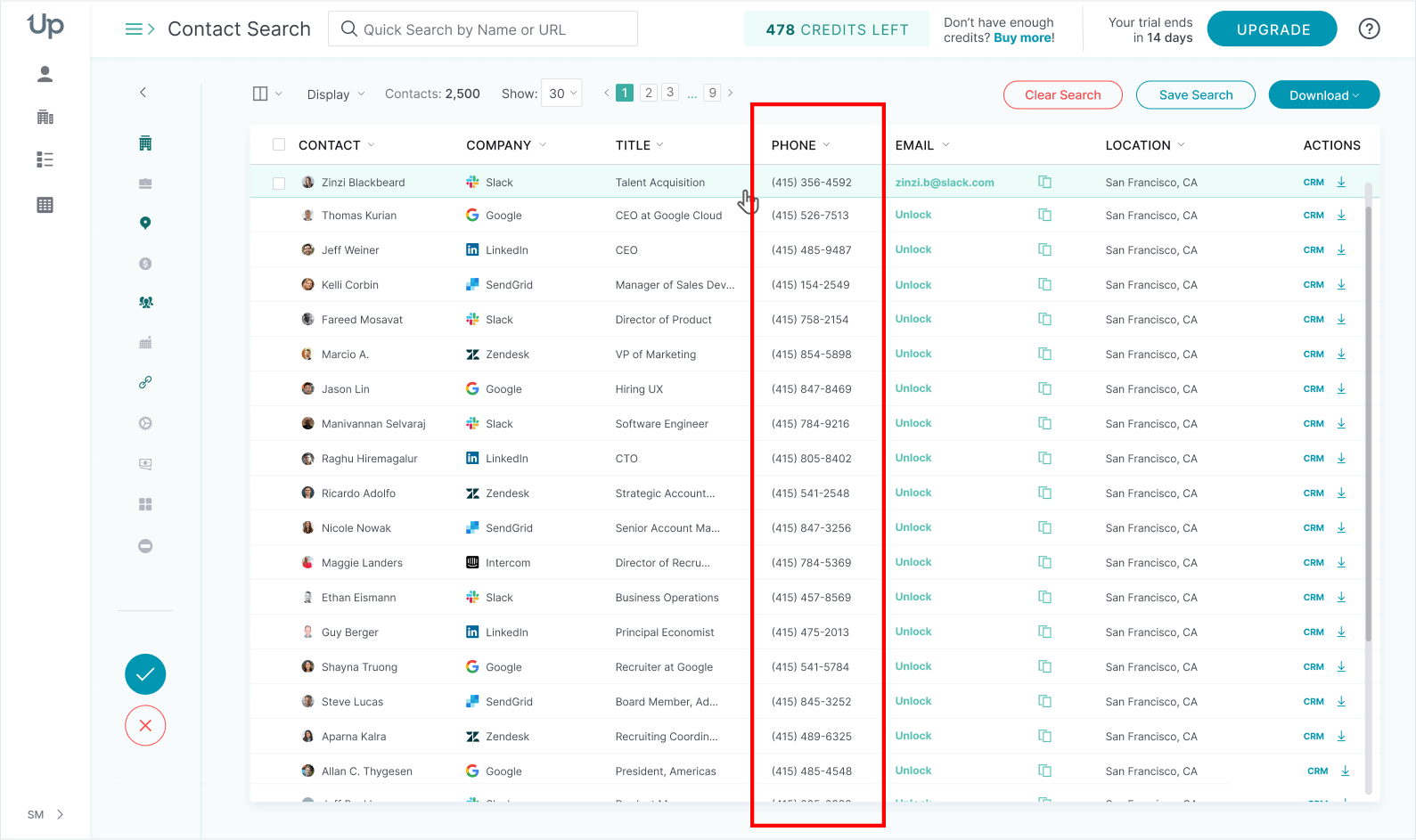Open Raghu Hiremagalur contact name
Image resolution: width=1416 pixels, height=840 pixels.
(x=369, y=459)
